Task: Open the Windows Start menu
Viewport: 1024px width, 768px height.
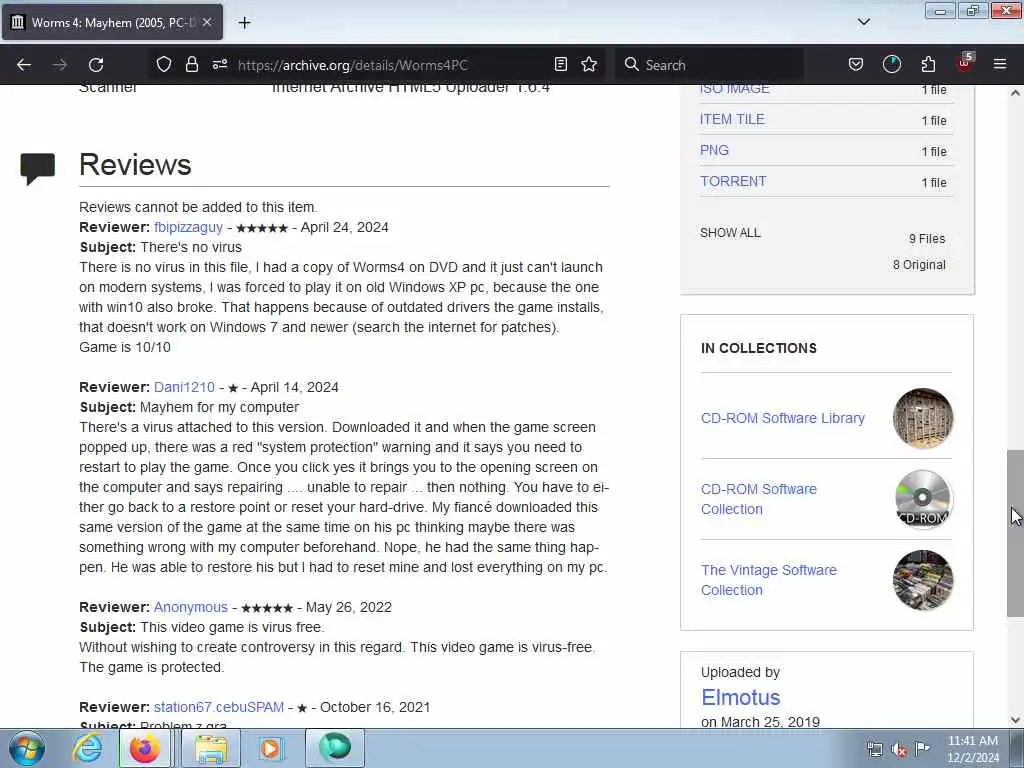Action: coord(27,748)
